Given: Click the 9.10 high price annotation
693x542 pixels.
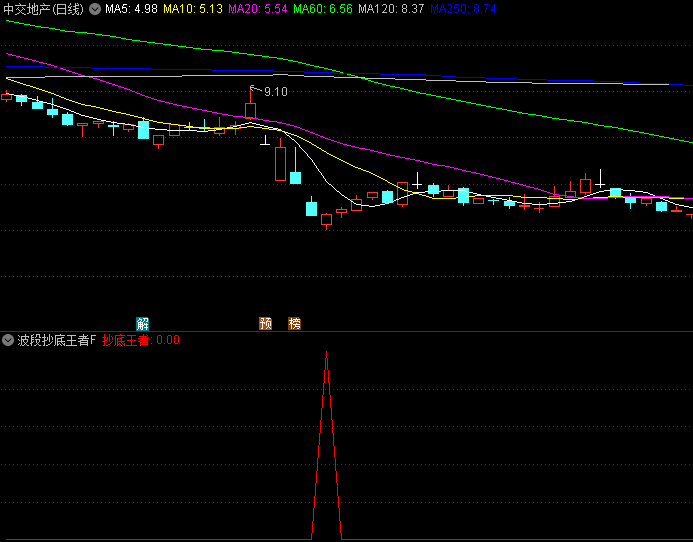Looking at the screenshot, I should pyautogui.click(x=276, y=92).
